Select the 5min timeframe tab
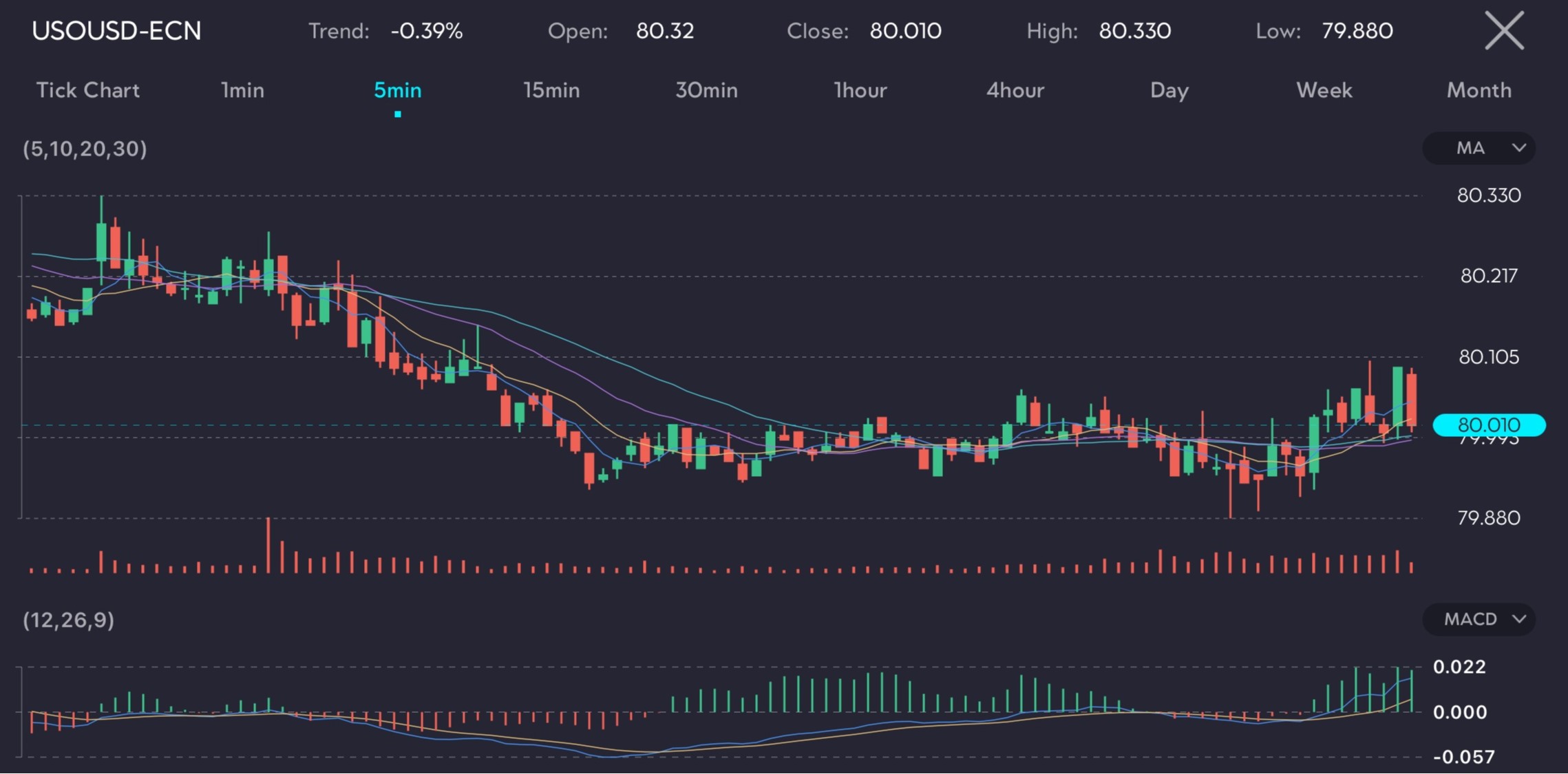 [397, 90]
